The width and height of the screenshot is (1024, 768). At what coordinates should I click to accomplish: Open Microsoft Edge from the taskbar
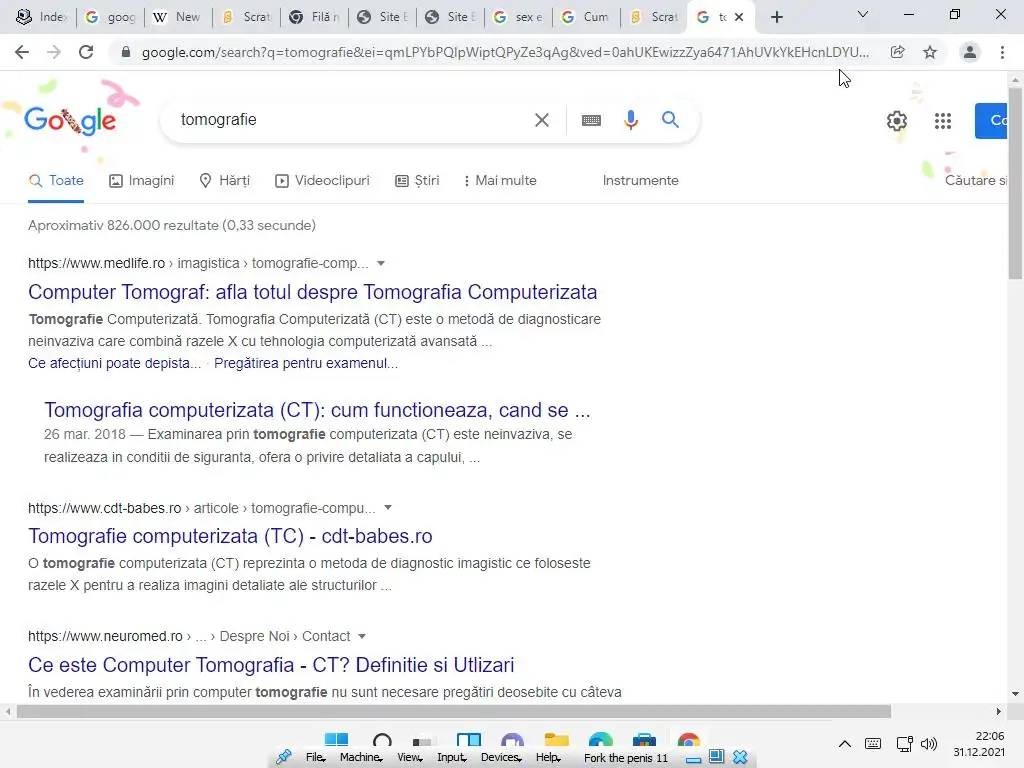[x=600, y=741]
